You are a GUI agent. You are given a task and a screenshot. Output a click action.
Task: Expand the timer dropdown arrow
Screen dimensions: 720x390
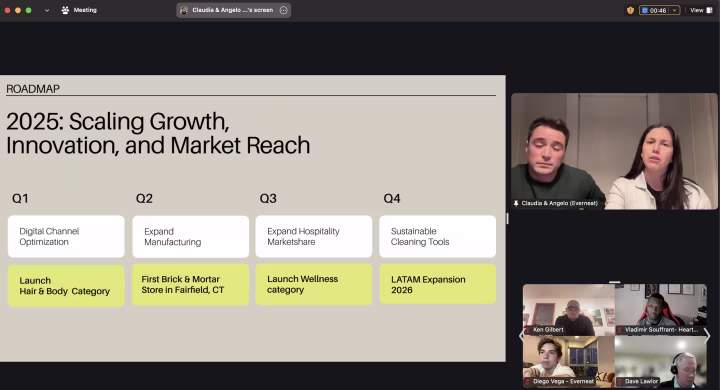[674, 10]
